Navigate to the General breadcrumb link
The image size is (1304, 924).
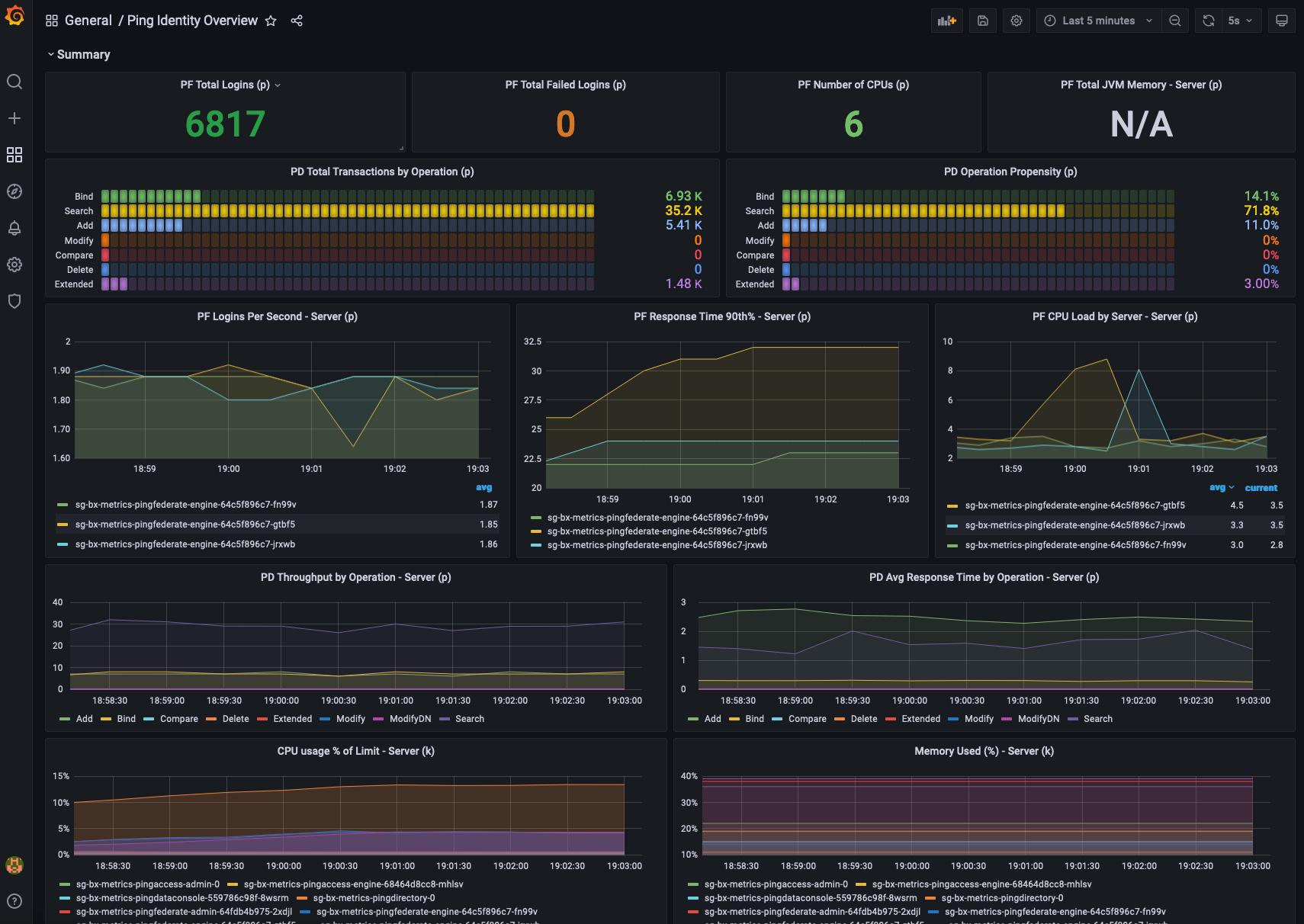click(x=88, y=21)
